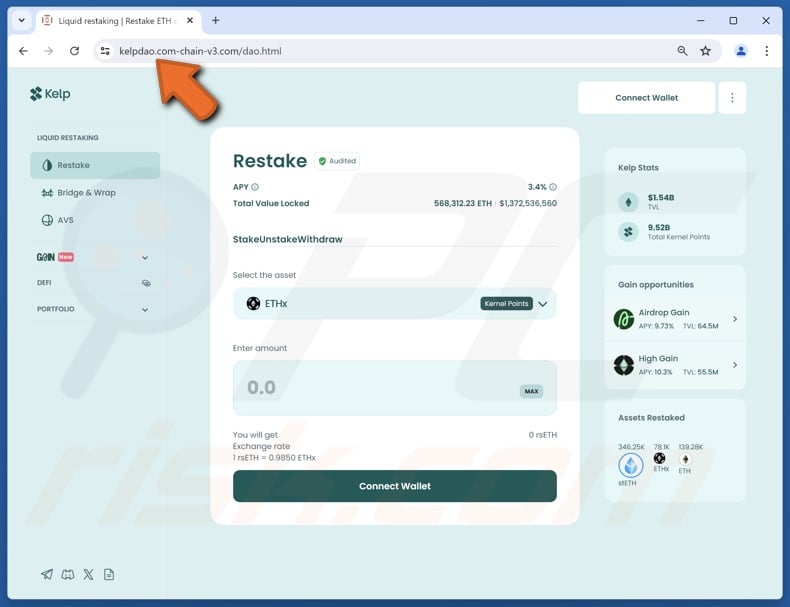Click the APY info icon
The width and height of the screenshot is (790, 607).
pyautogui.click(x=255, y=187)
